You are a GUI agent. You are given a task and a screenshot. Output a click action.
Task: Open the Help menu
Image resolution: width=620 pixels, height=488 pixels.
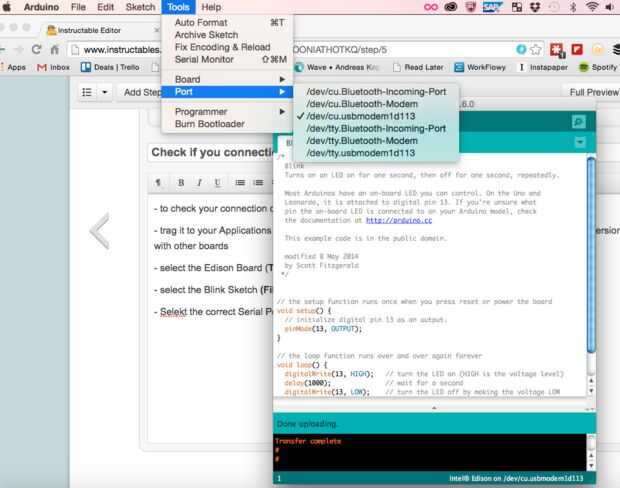click(x=211, y=7)
